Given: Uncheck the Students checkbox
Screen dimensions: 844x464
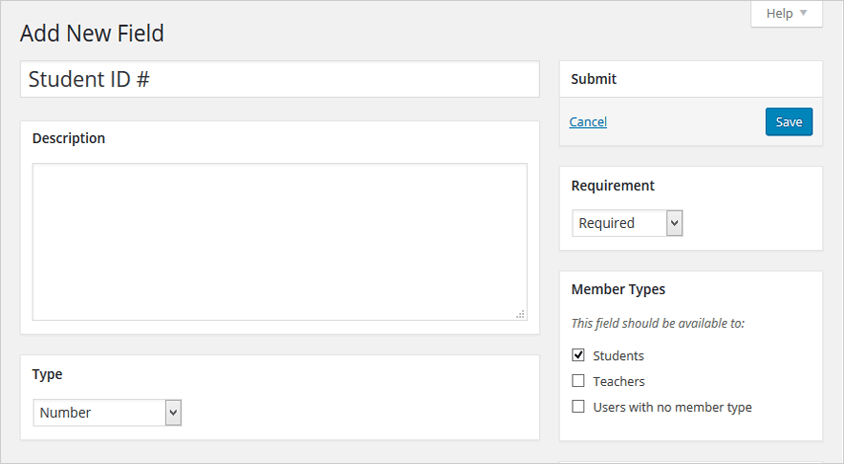Looking at the screenshot, I should click(x=578, y=355).
